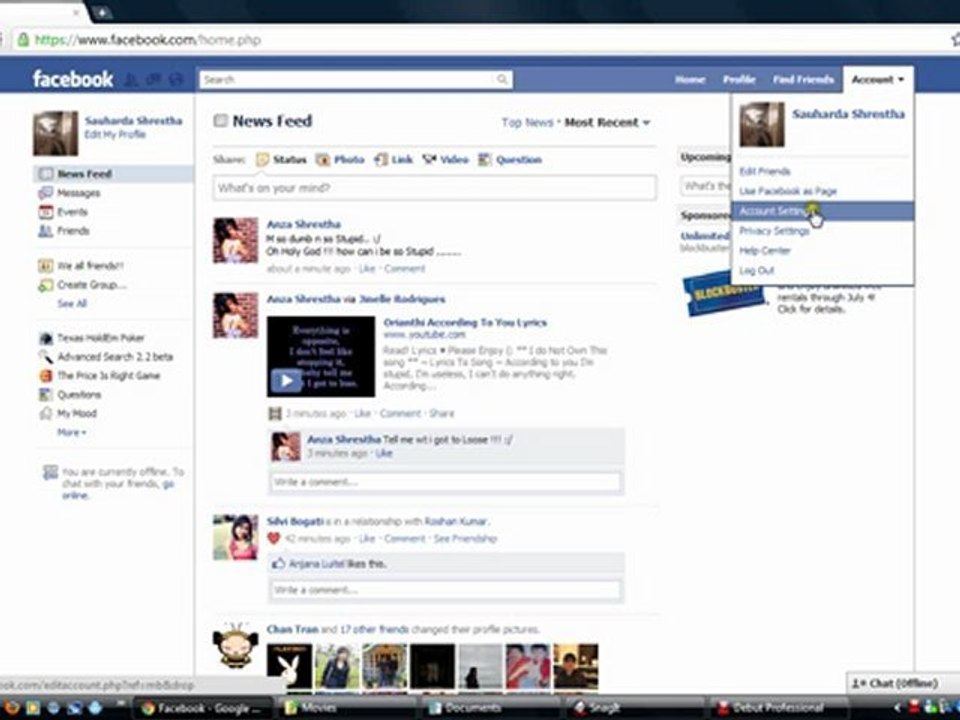Click Blockbuster sponsored ad image
The image size is (960, 720).
(724, 294)
